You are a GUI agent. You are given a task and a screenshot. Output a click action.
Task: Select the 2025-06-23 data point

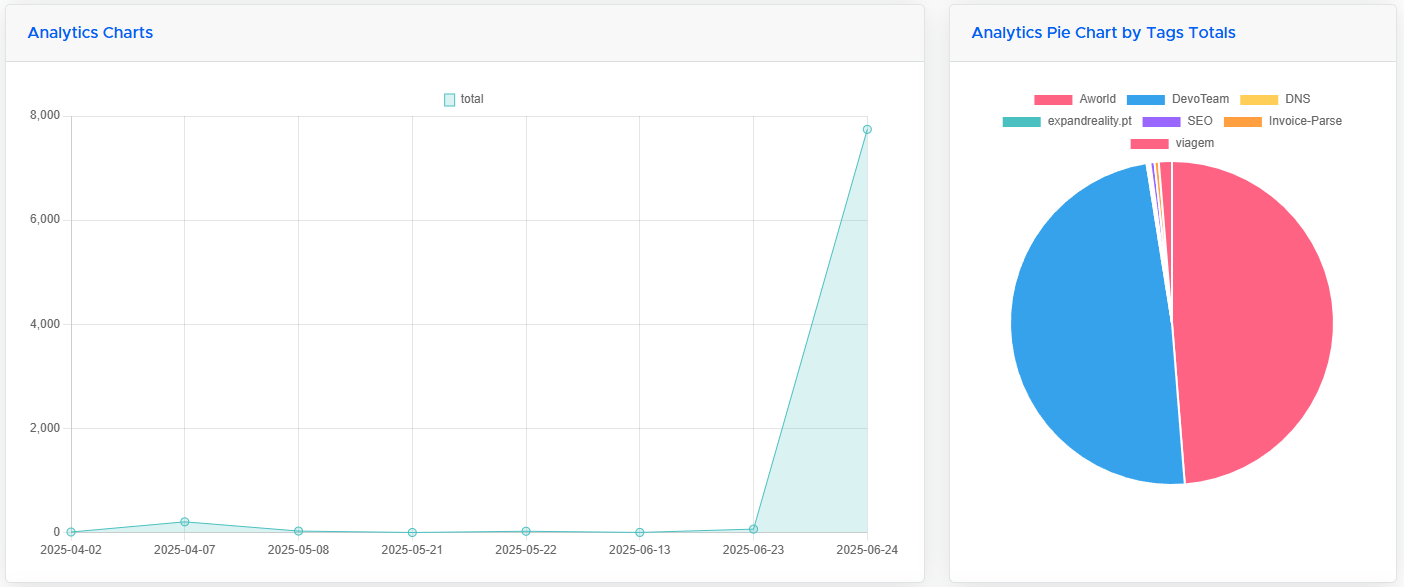[754, 529]
